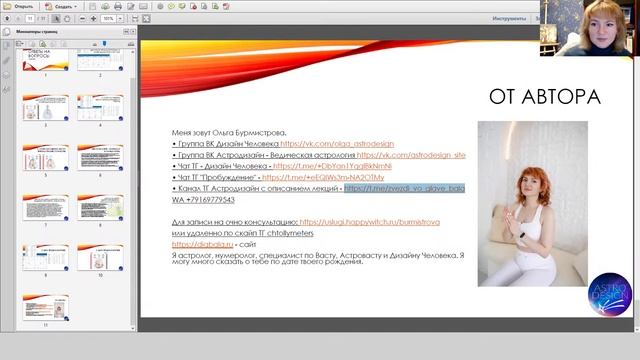The height and width of the screenshot is (360, 640).
Task: Go to the next page arrow
Action: [18, 18]
